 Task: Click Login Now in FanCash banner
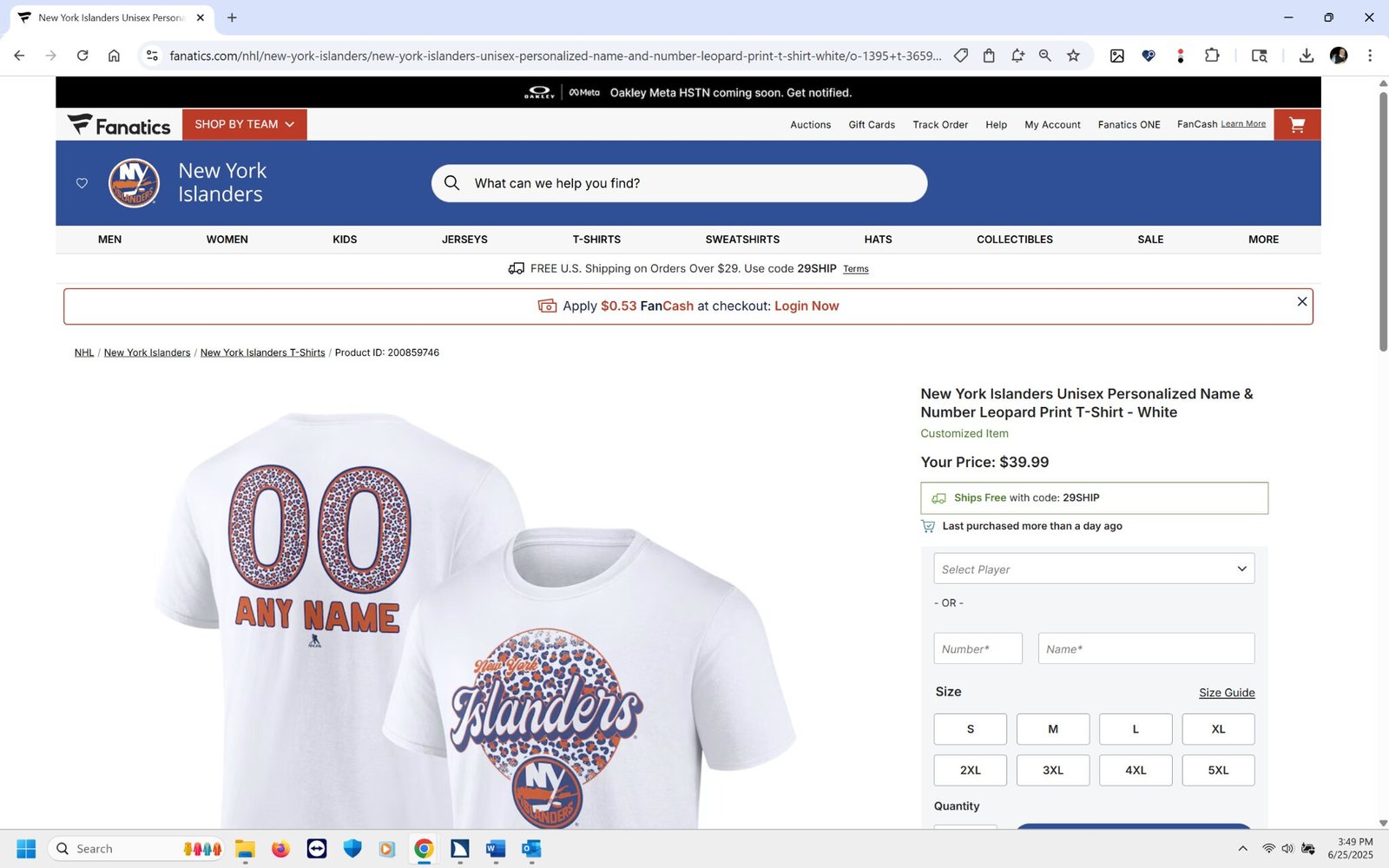point(806,306)
